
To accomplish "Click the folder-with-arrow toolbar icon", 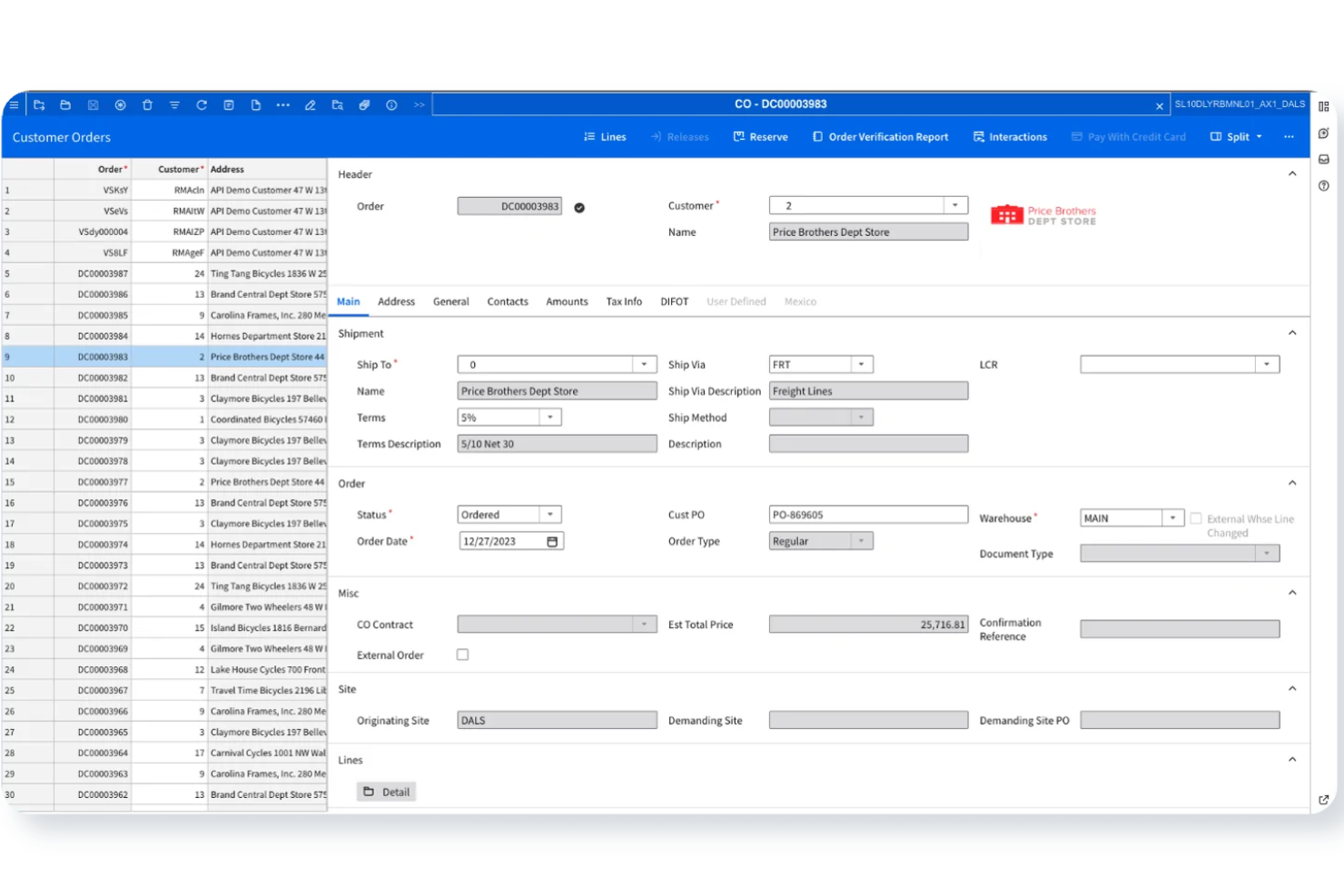I will tap(39, 105).
